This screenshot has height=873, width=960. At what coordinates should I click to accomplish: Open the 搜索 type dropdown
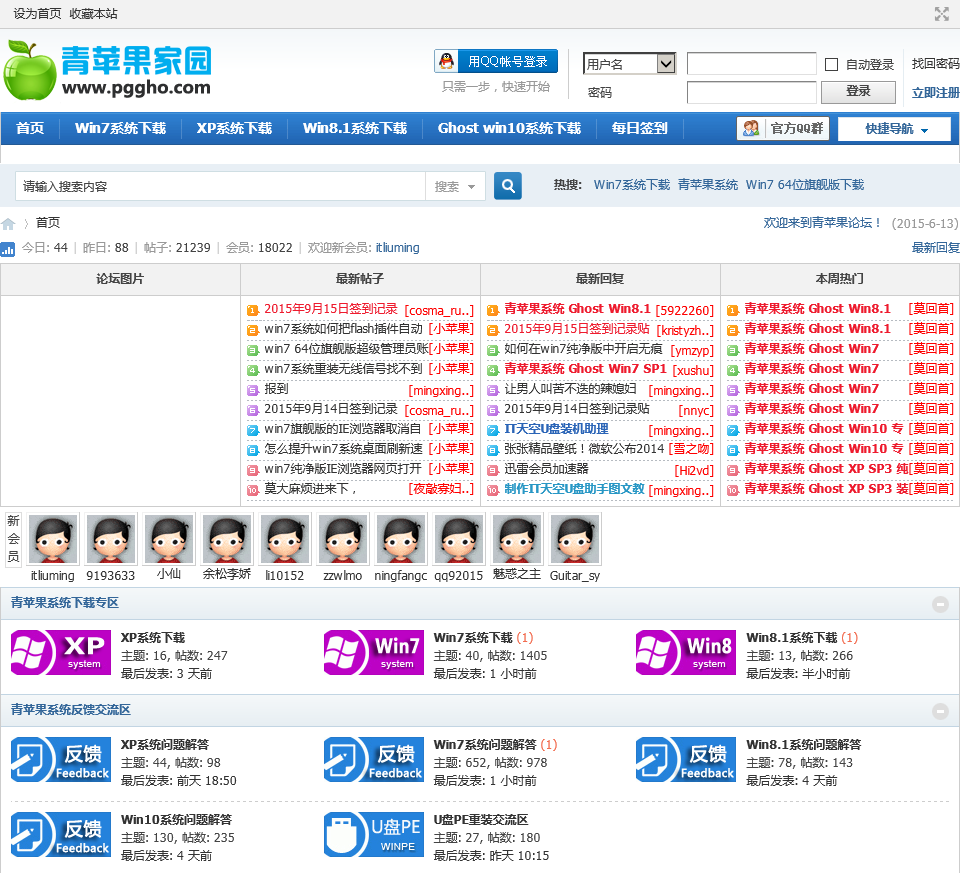(458, 186)
